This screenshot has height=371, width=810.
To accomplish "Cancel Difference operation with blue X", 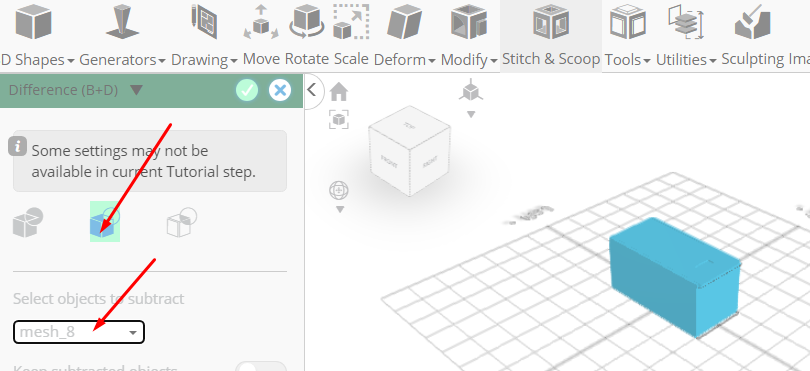I will coord(280,90).
